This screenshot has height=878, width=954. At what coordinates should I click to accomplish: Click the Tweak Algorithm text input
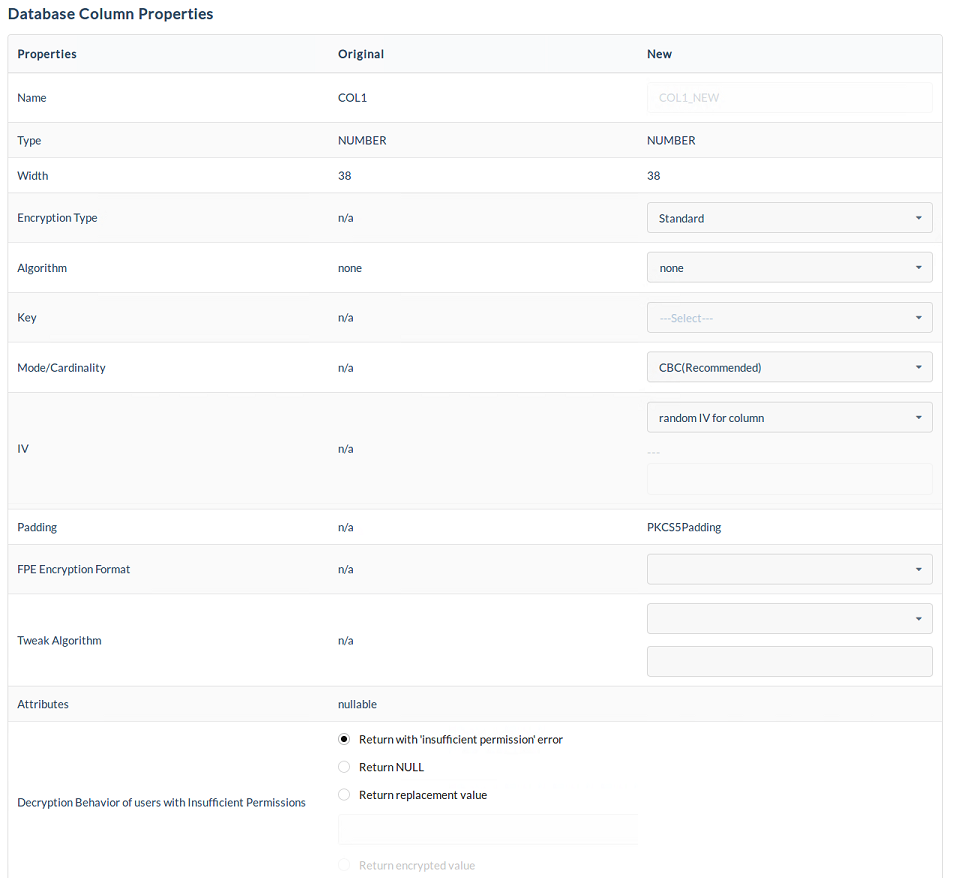click(x=789, y=661)
